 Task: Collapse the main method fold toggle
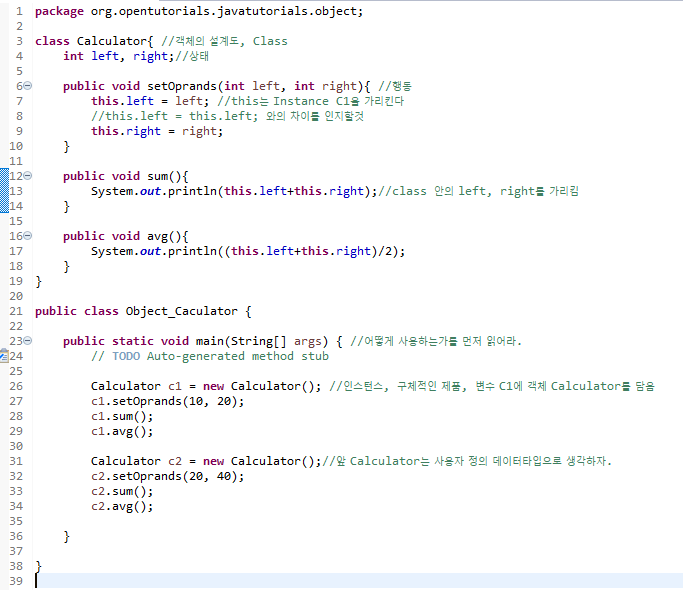(x=27, y=341)
